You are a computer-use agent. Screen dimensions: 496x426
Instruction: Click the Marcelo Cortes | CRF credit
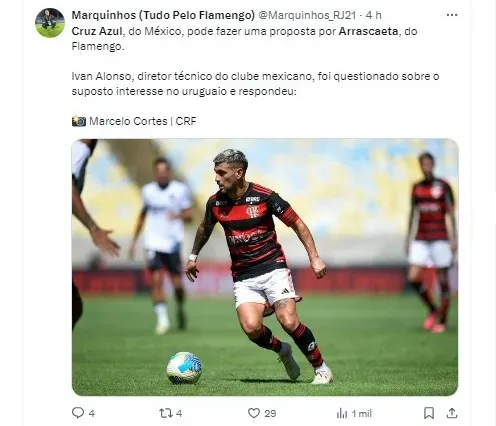(143, 121)
